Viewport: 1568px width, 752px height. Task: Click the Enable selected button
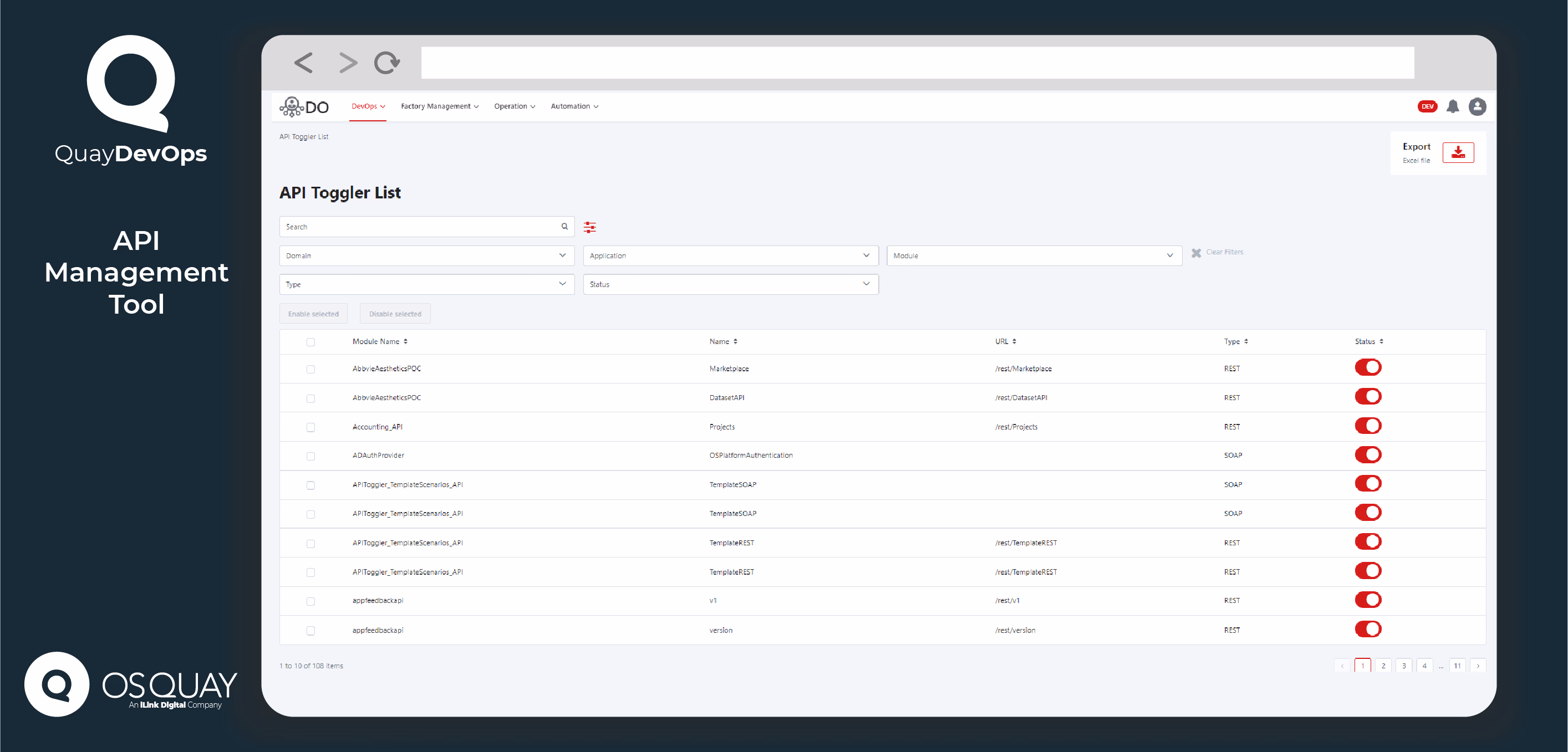(313, 313)
